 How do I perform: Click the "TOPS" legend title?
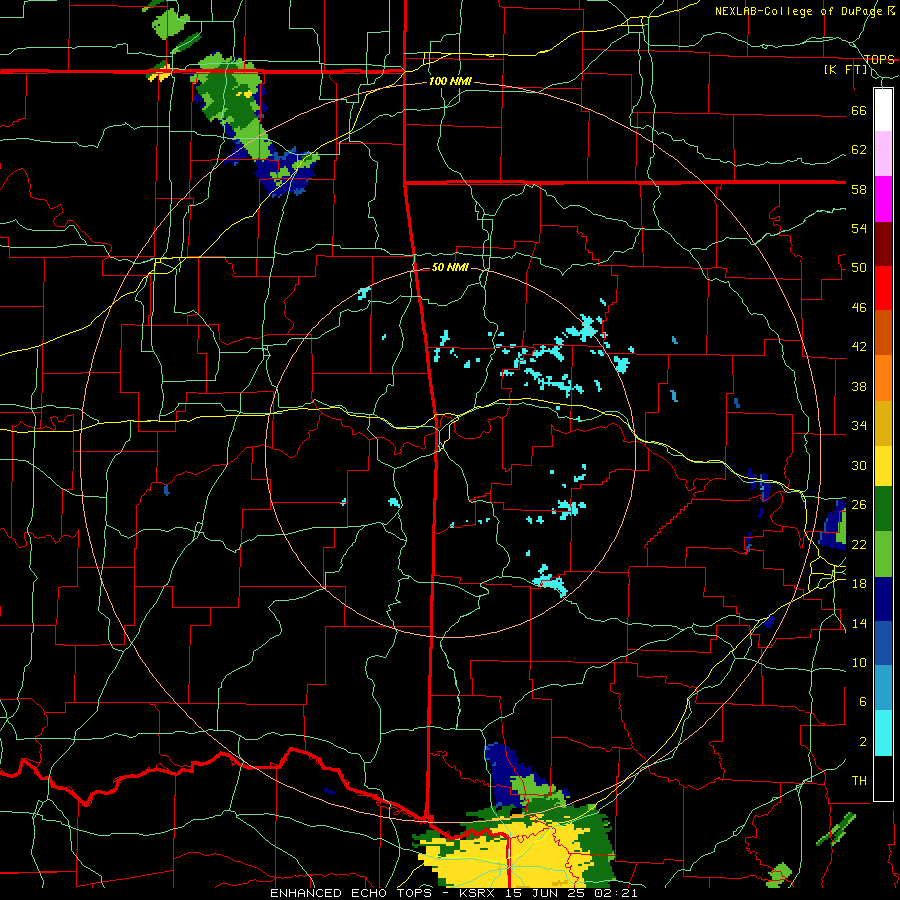pos(879,59)
